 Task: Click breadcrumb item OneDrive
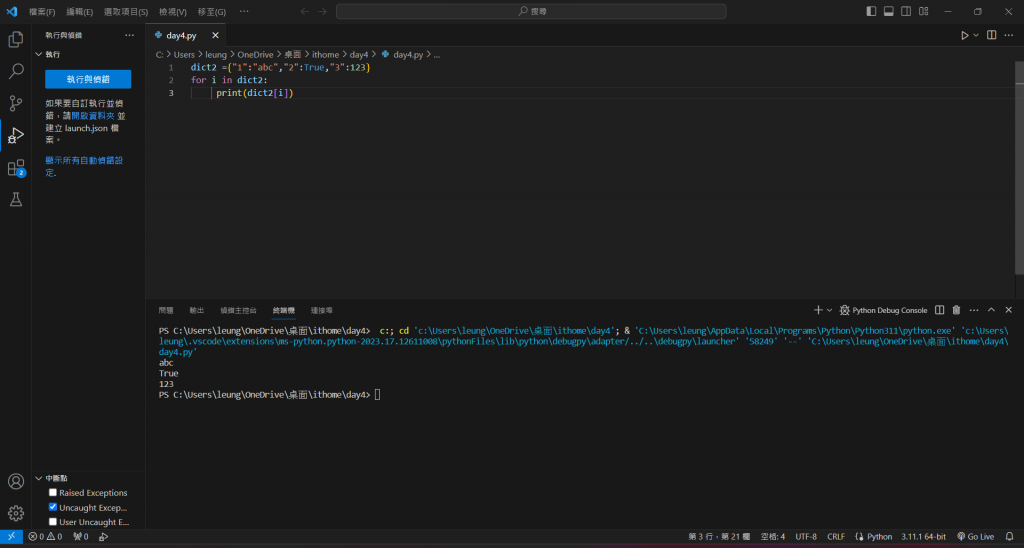coord(255,55)
